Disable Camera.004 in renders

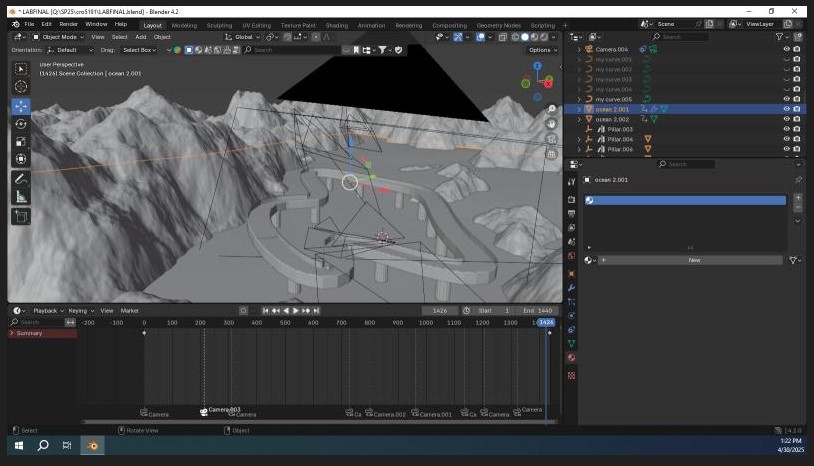coord(797,49)
